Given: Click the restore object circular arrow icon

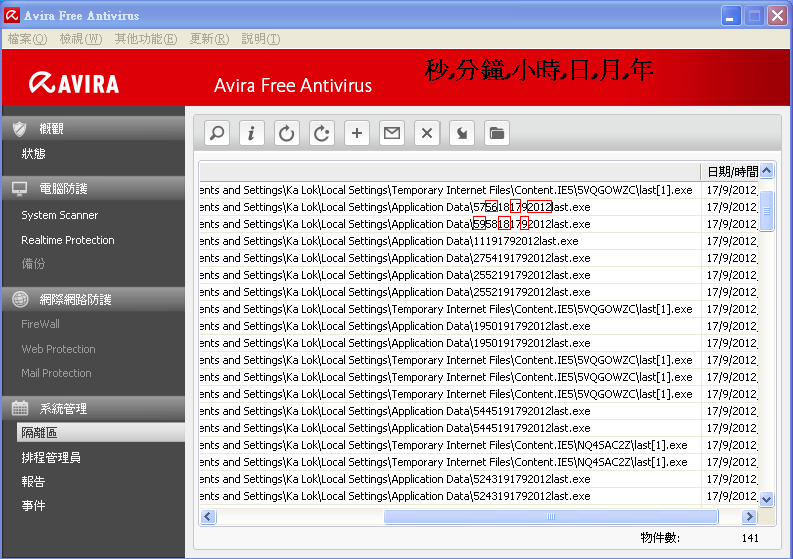Looking at the screenshot, I should [287, 133].
